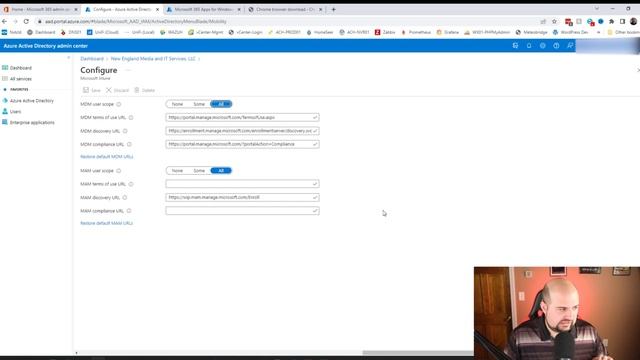Screen dimensions: 640x360
Task: Open the Zabbix bookmark
Action: pos(385,32)
